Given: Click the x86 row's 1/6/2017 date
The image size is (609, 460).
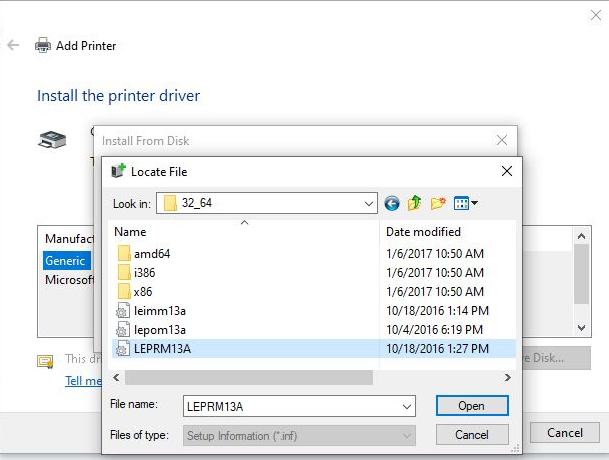Looking at the screenshot, I should coord(435,292).
